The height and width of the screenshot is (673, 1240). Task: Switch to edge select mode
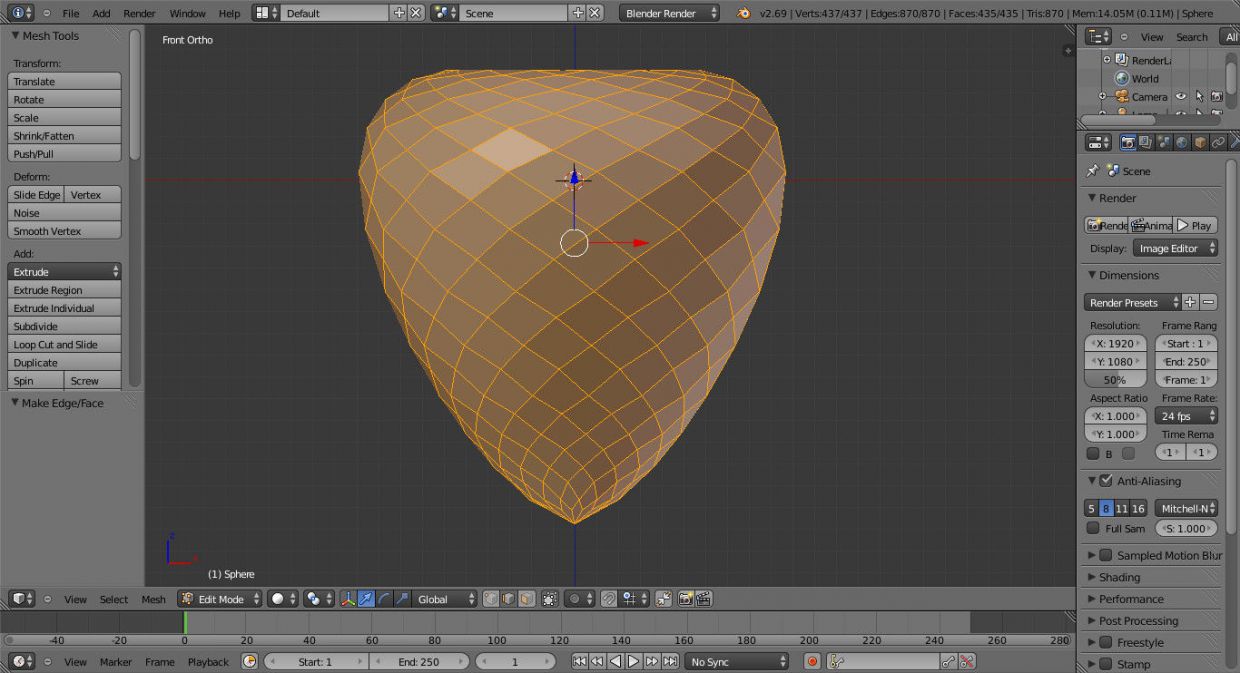pos(509,599)
